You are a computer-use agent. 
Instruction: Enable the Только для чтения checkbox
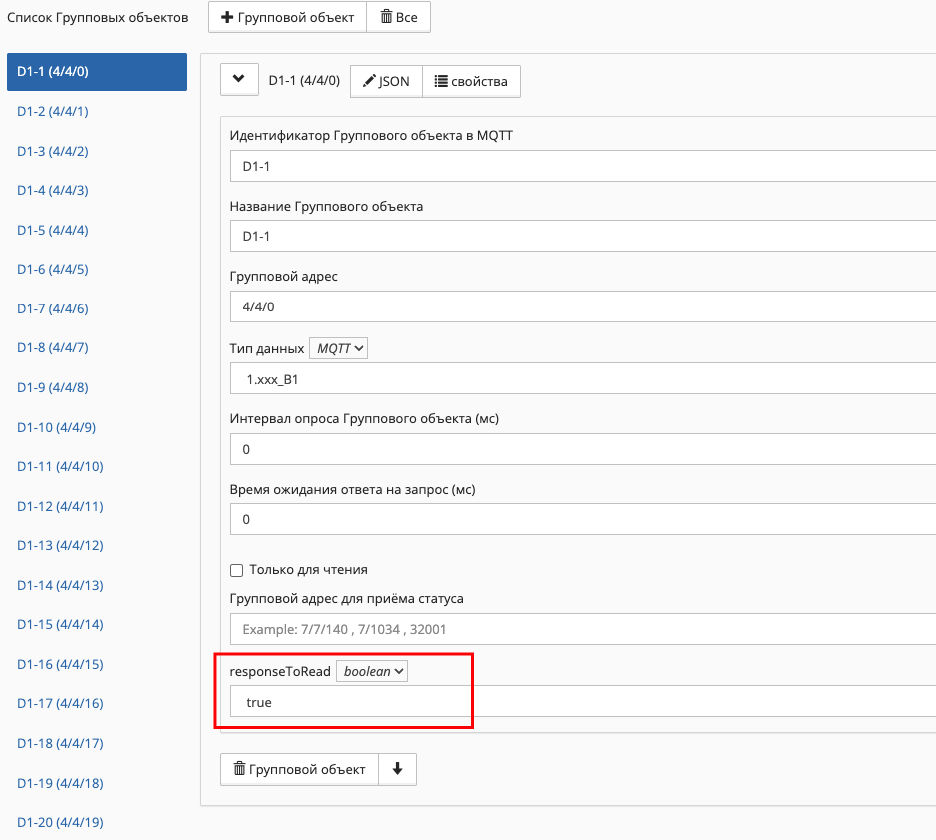tap(237, 570)
